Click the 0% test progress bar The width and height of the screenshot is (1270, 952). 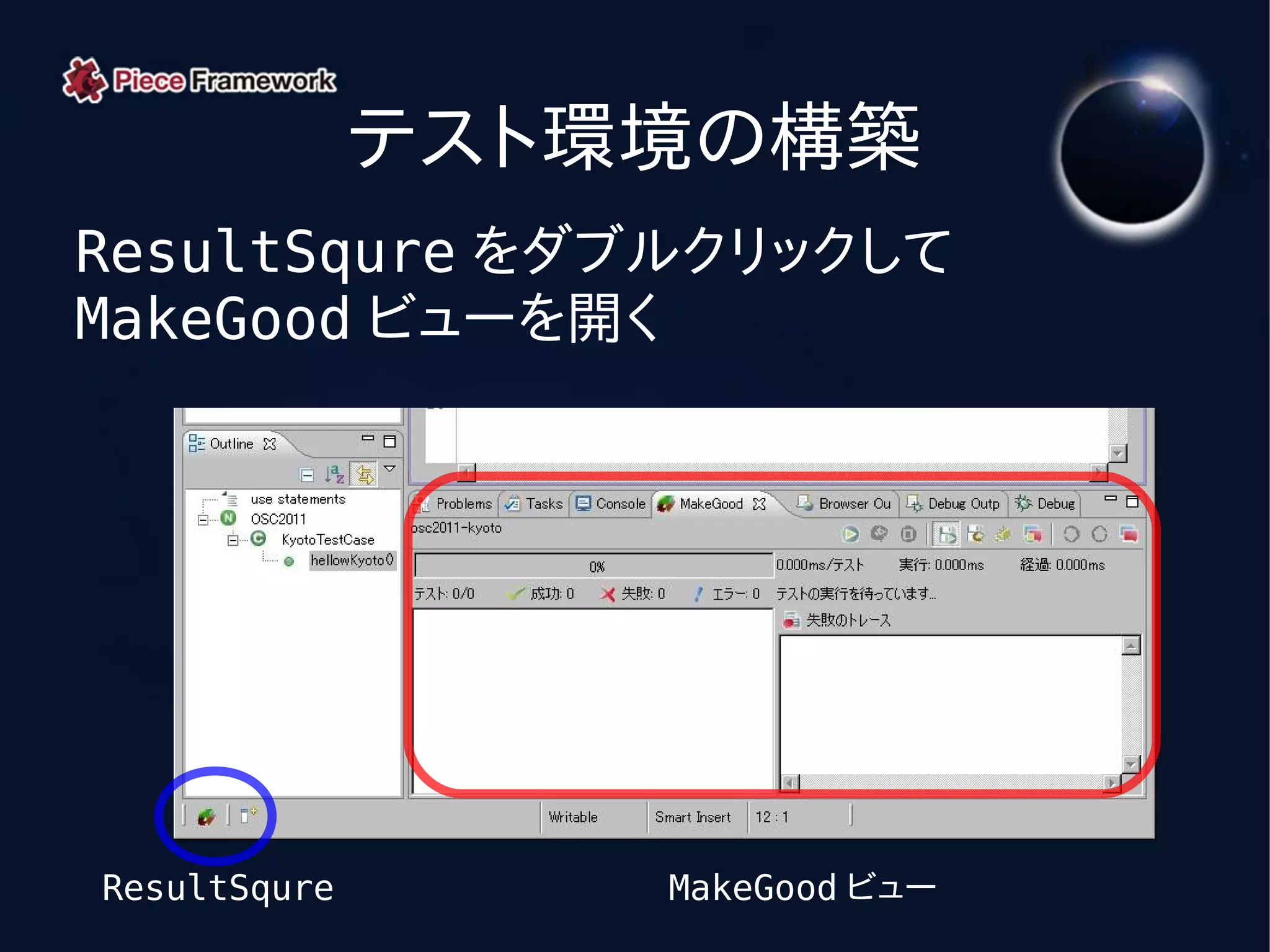tap(593, 566)
